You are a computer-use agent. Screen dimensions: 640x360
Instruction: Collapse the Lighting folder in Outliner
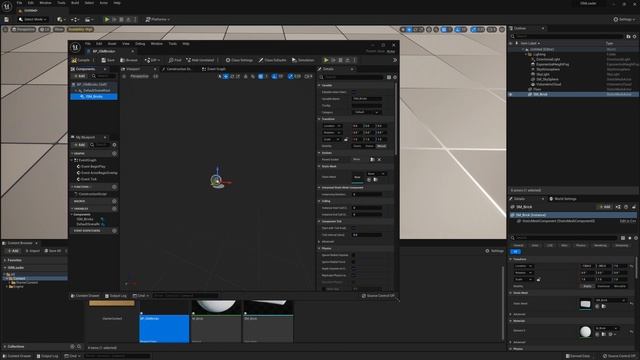pyautogui.click(x=526, y=54)
